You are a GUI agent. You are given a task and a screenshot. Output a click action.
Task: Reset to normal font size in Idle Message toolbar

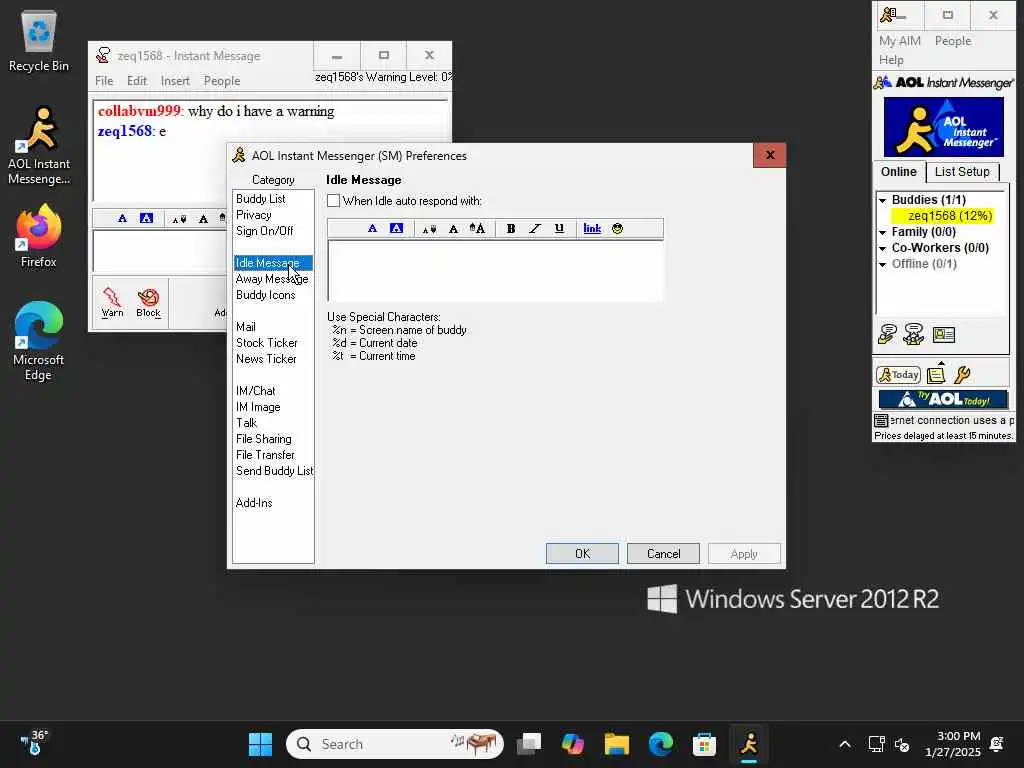453,229
